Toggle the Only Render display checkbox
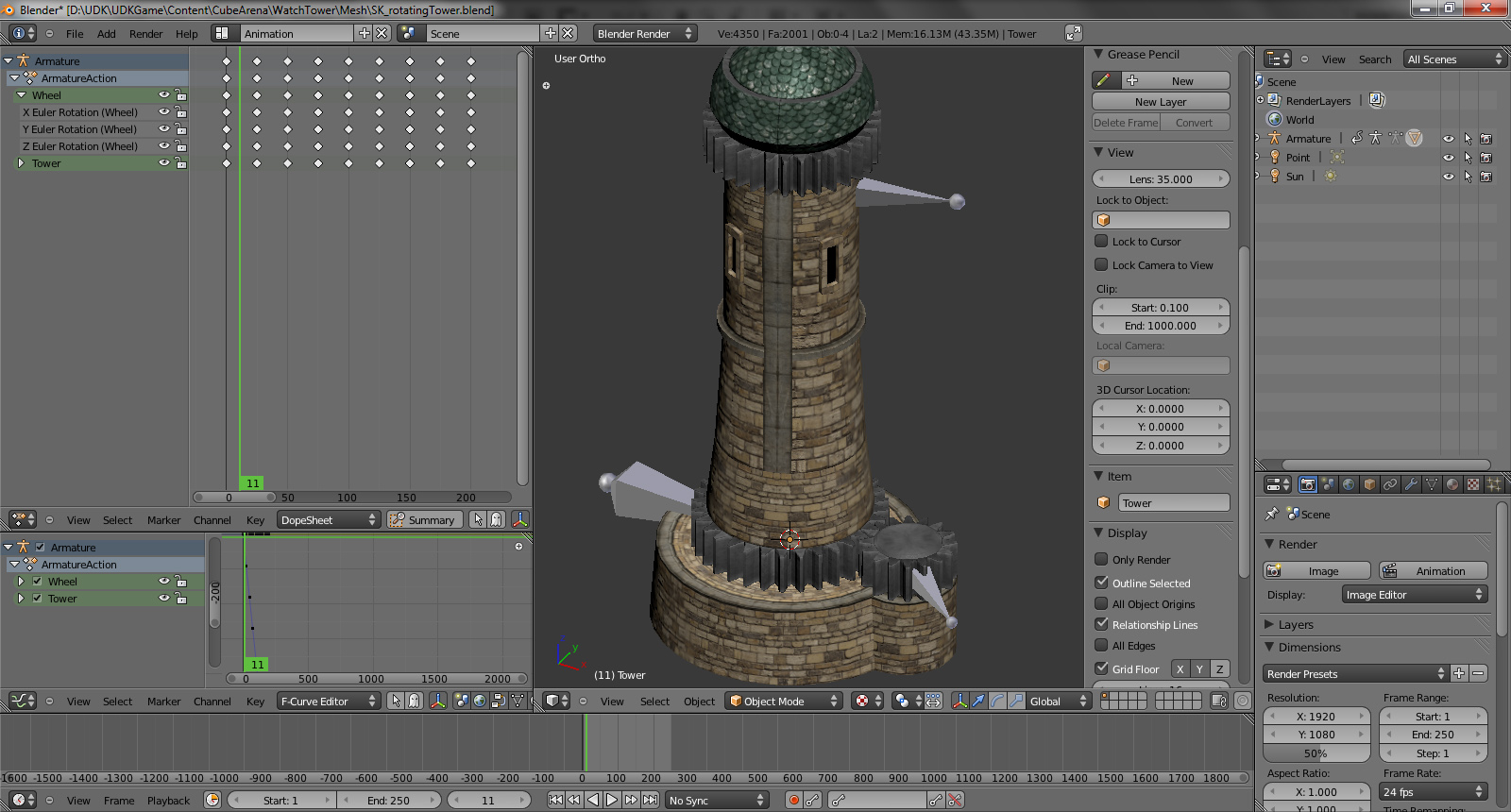This screenshot has height=812, width=1511. (1101, 559)
